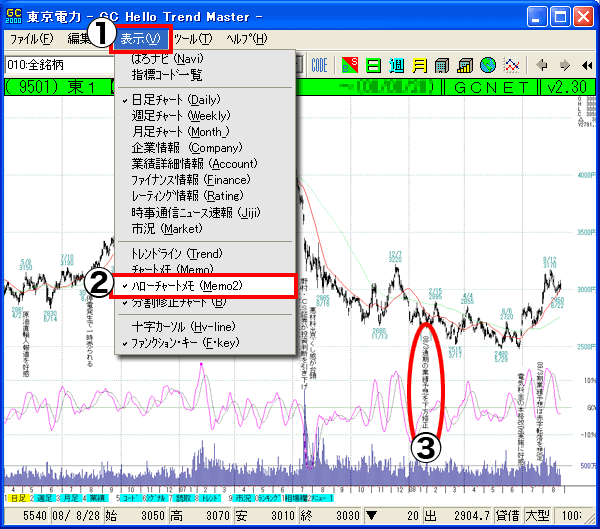The height and width of the screenshot is (529, 600).
Task: Open the ファイル(F) menu
Action: coord(32,39)
